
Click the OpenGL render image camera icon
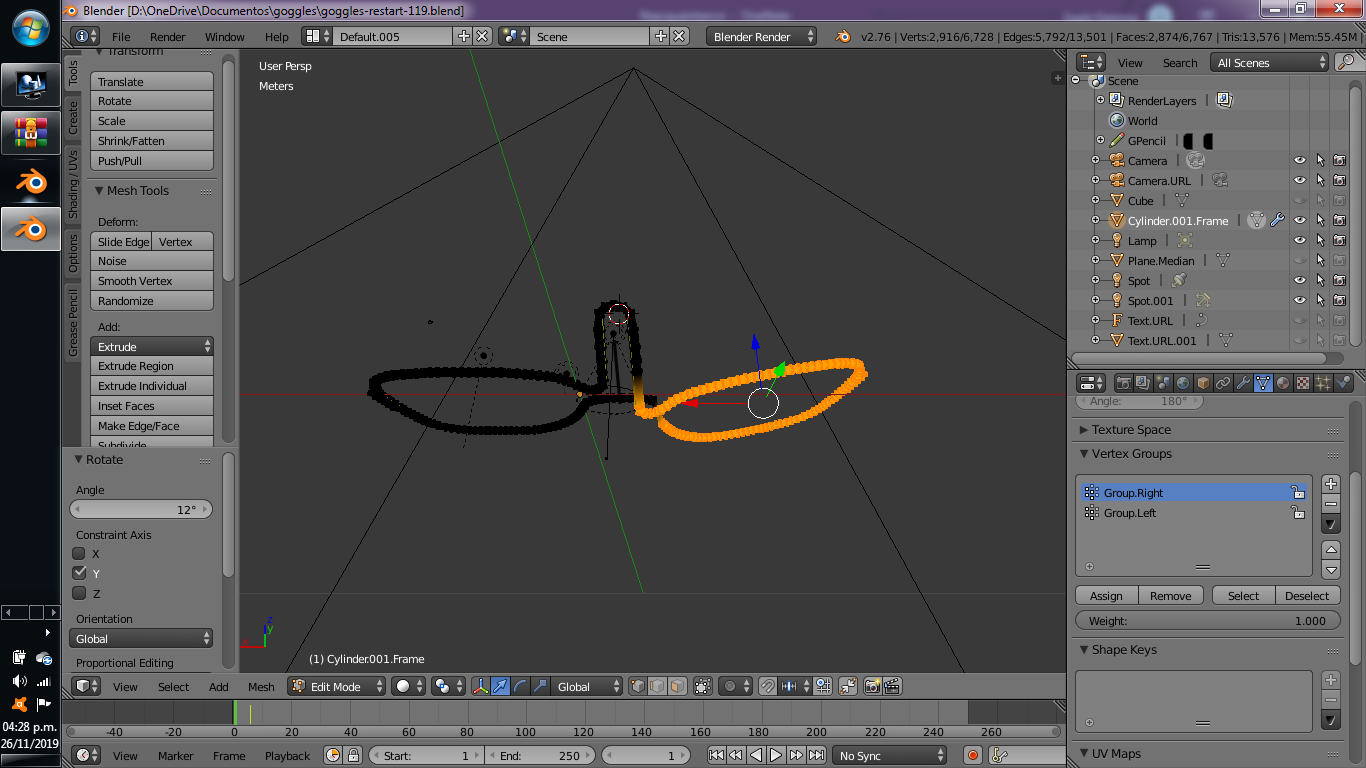point(872,686)
